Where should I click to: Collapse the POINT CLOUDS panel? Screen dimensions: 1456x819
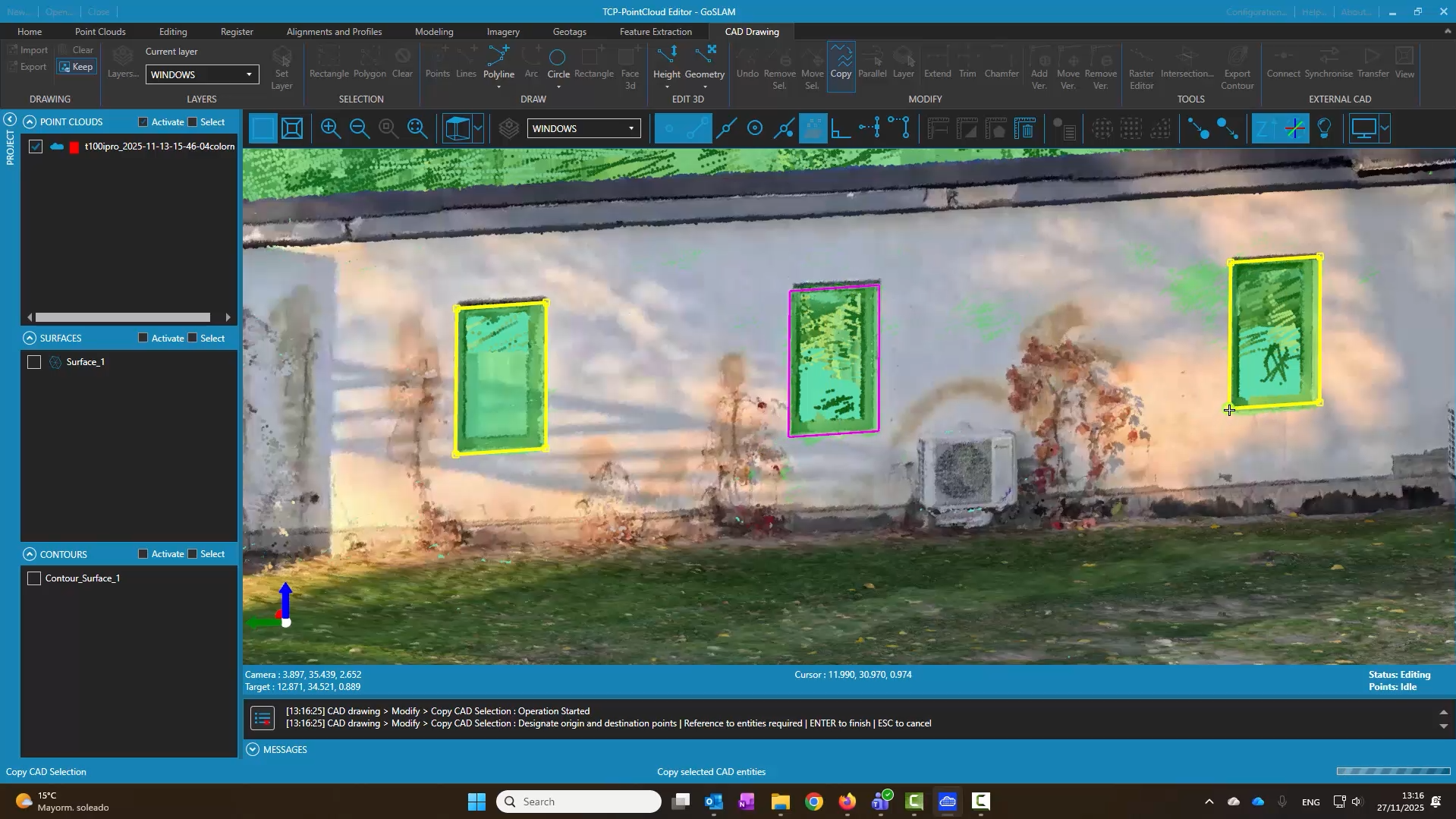30,122
